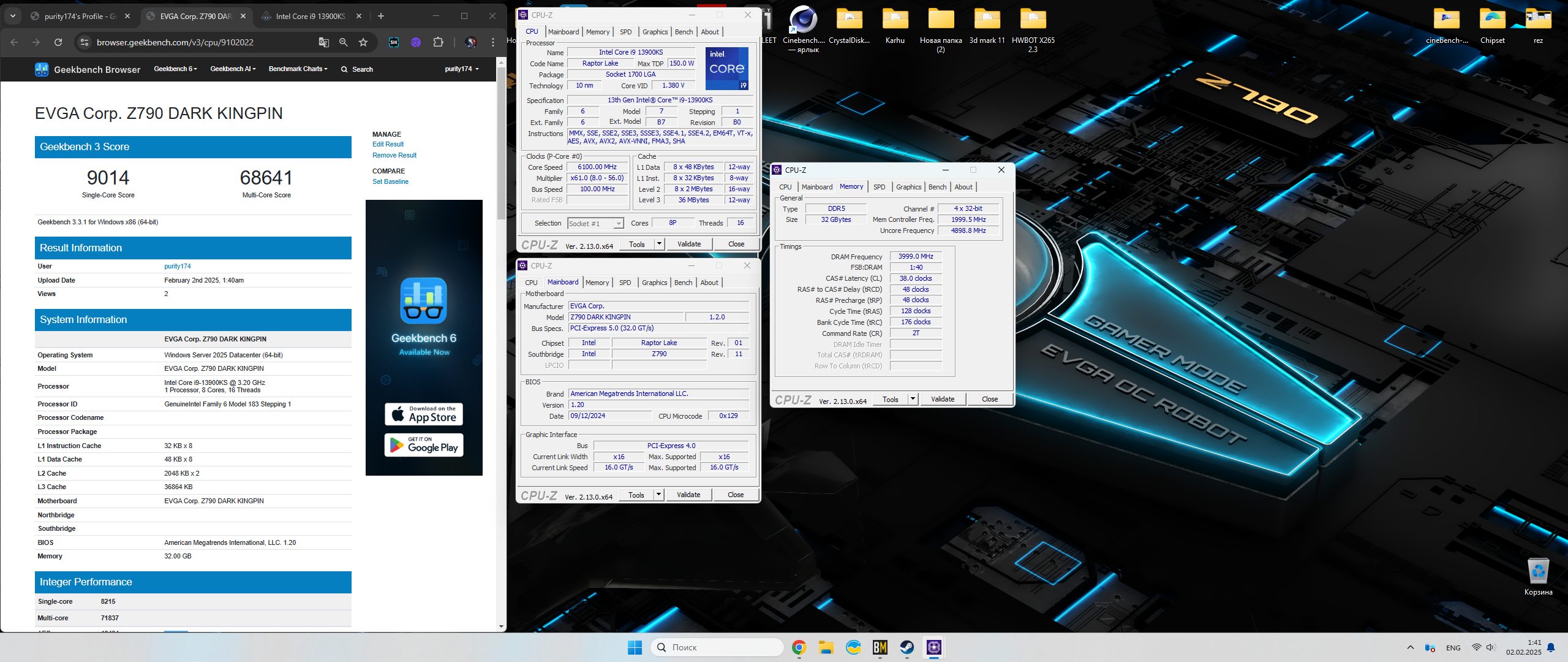Open the tab search dropdown arrow
The image size is (1568, 662).
coord(13,16)
